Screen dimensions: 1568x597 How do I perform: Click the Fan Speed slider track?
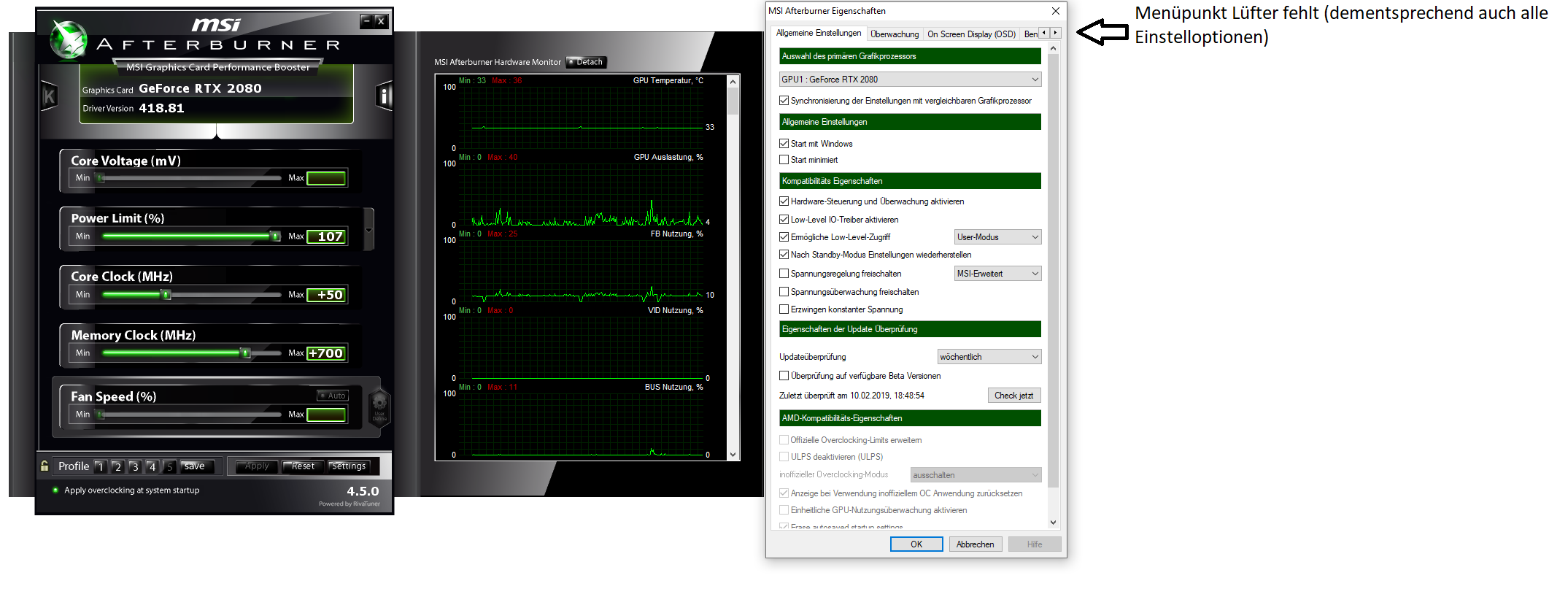[189, 415]
